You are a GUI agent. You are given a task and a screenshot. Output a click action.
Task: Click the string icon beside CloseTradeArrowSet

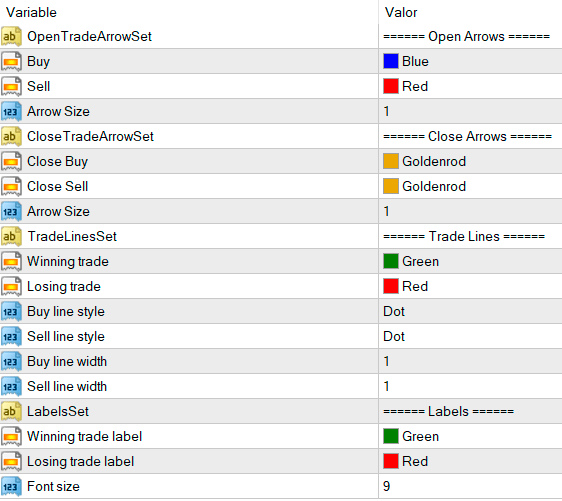coord(11,136)
